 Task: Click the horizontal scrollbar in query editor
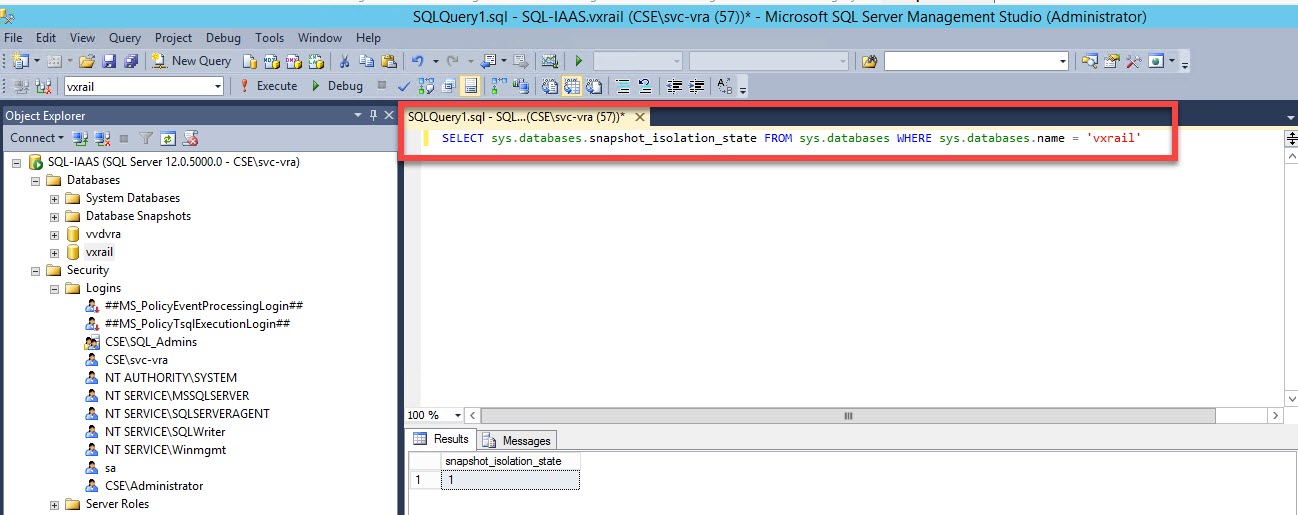point(846,415)
